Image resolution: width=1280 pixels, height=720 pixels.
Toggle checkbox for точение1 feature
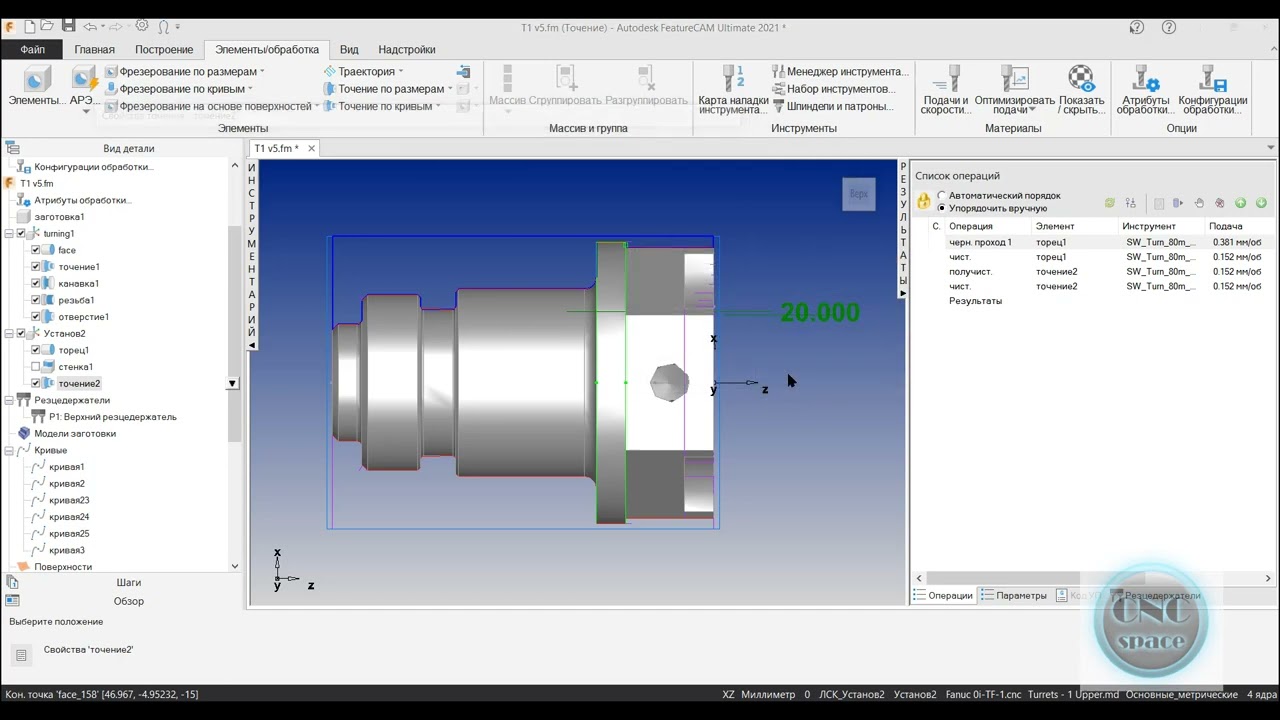pos(36,267)
